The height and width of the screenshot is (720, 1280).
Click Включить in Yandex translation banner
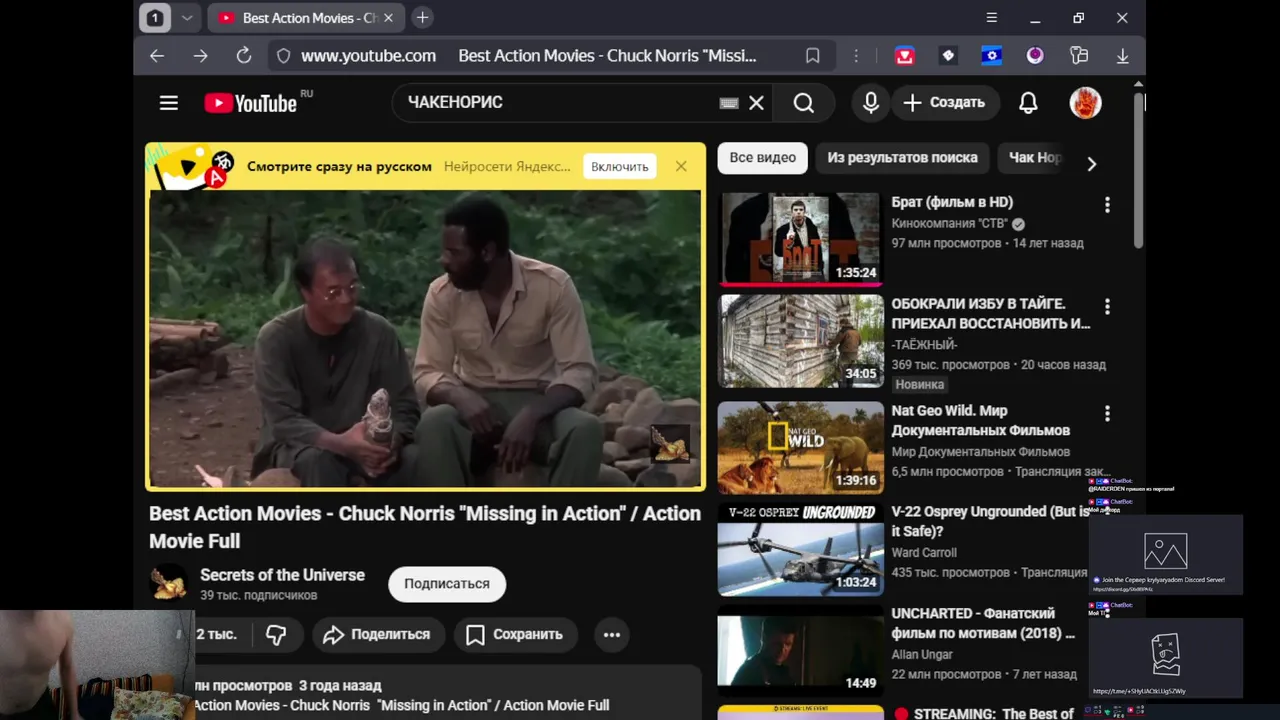(x=620, y=166)
